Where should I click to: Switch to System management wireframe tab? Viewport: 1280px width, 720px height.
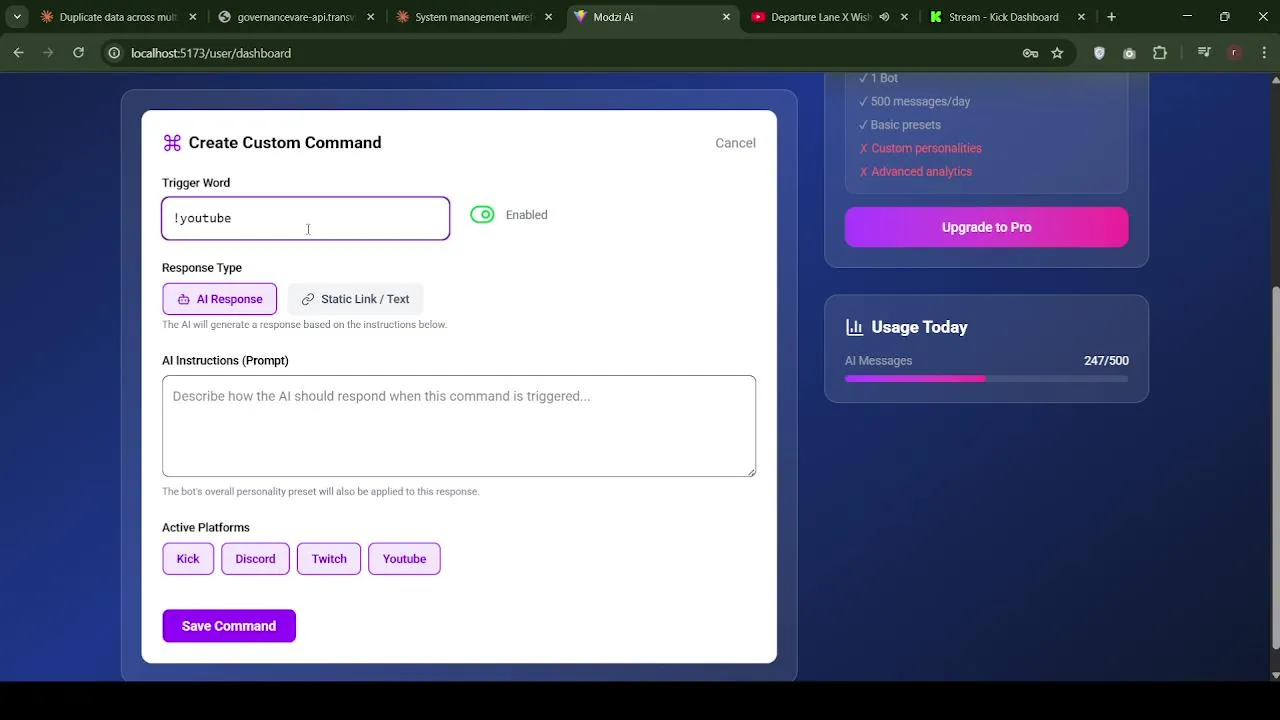point(475,17)
